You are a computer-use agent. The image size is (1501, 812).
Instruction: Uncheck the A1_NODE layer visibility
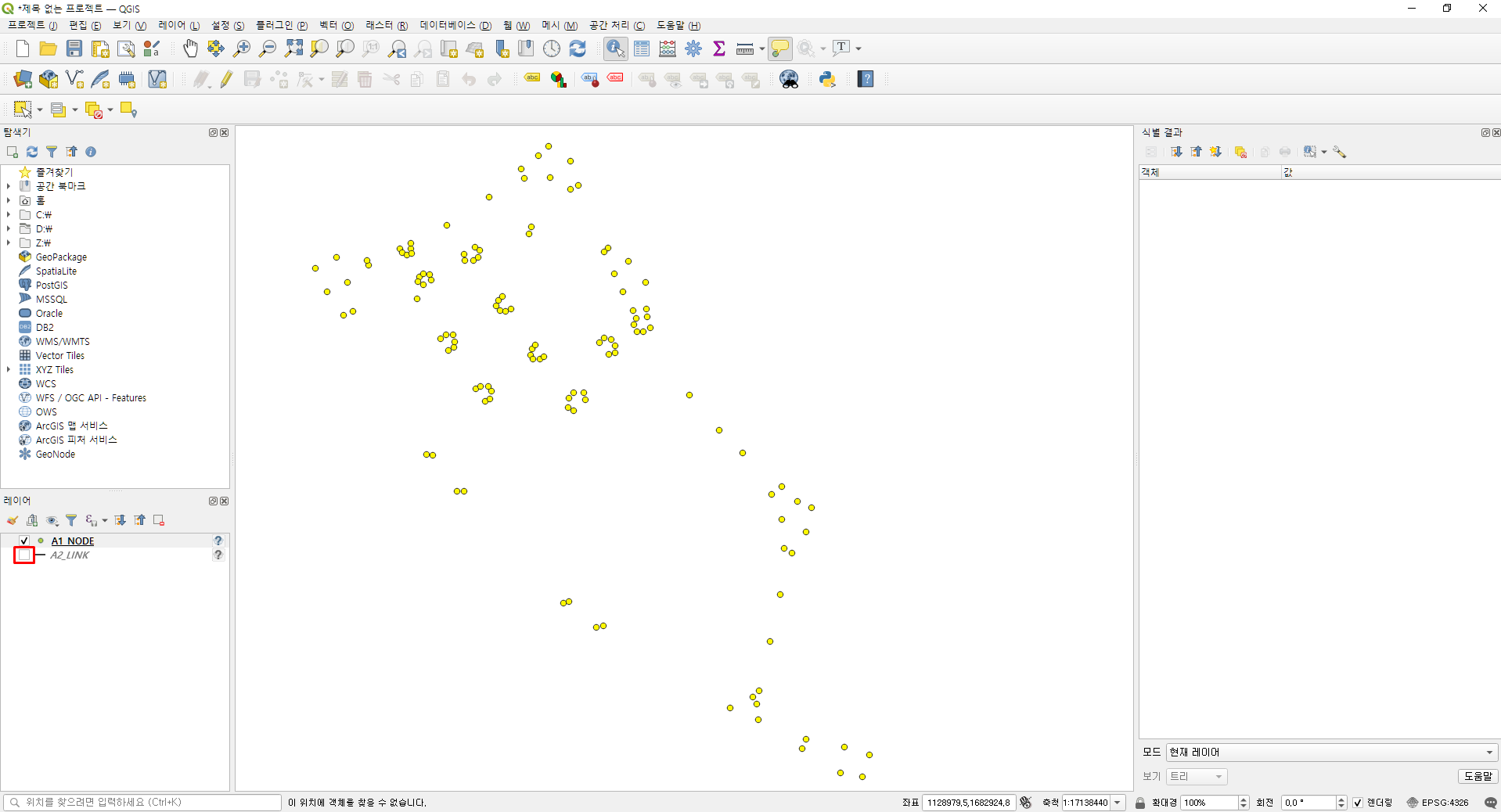pos(24,541)
